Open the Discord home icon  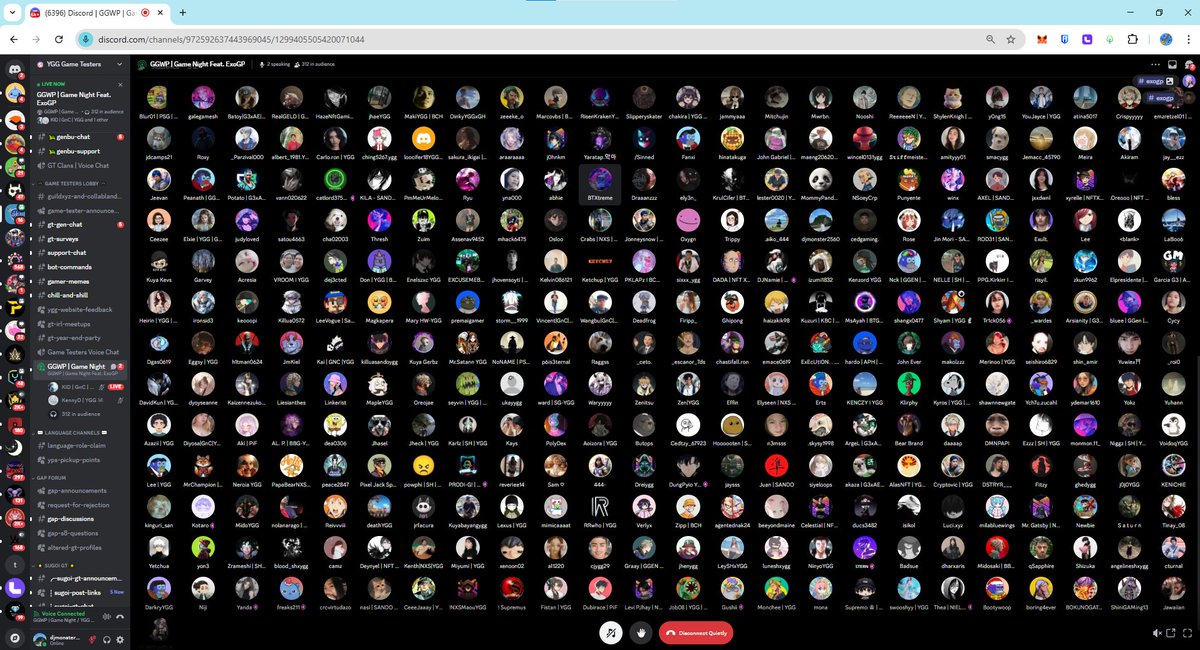coord(15,67)
